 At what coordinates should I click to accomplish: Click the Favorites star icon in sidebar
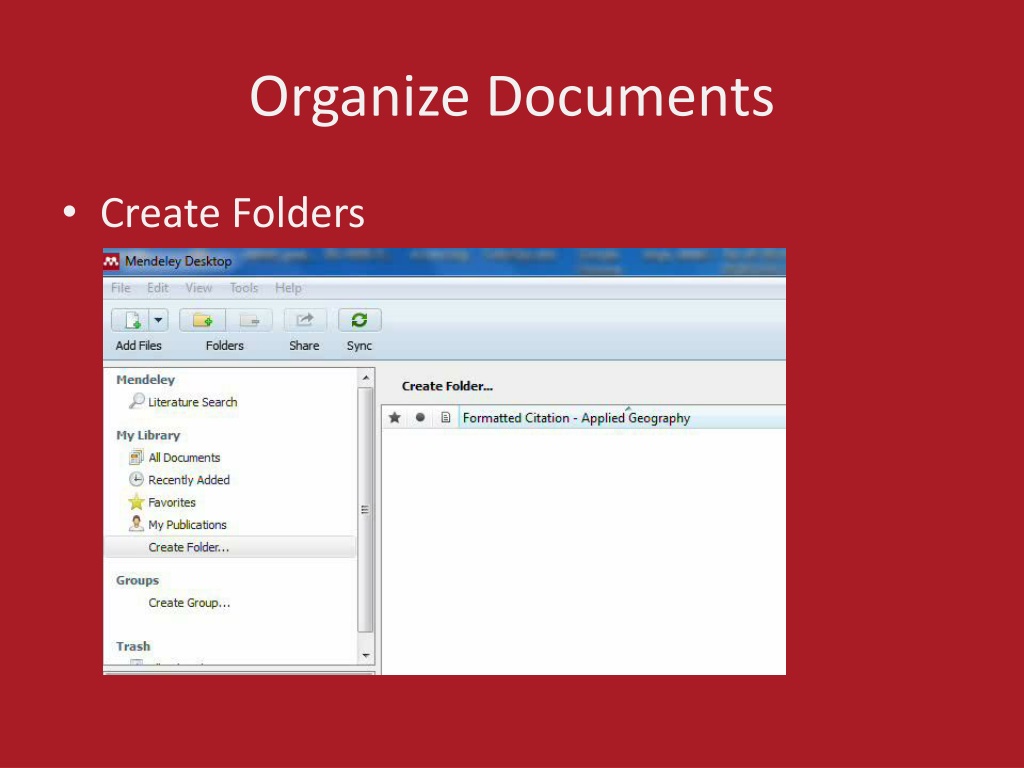click(x=136, y=502)
